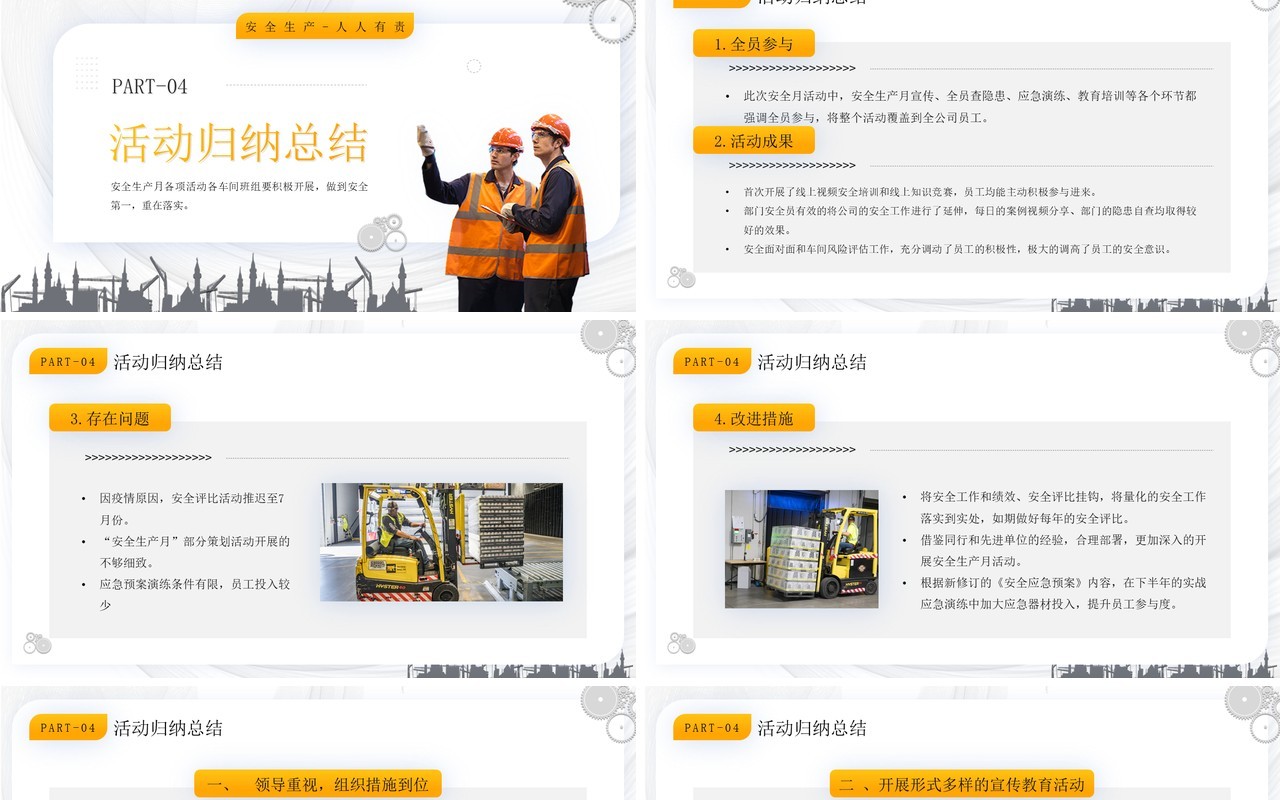Click PART-04 badge on the 领导重视 slide
The width and height of the screenshot is (1280, 800).
point(68,728)
